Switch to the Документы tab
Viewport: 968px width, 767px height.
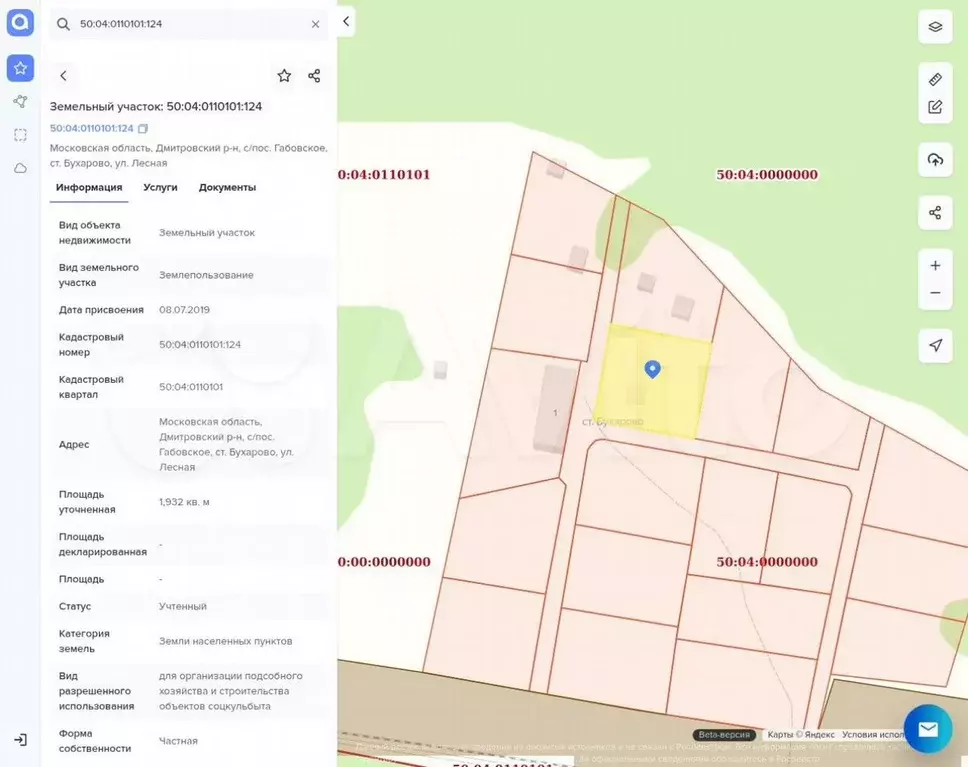(227, 188)
